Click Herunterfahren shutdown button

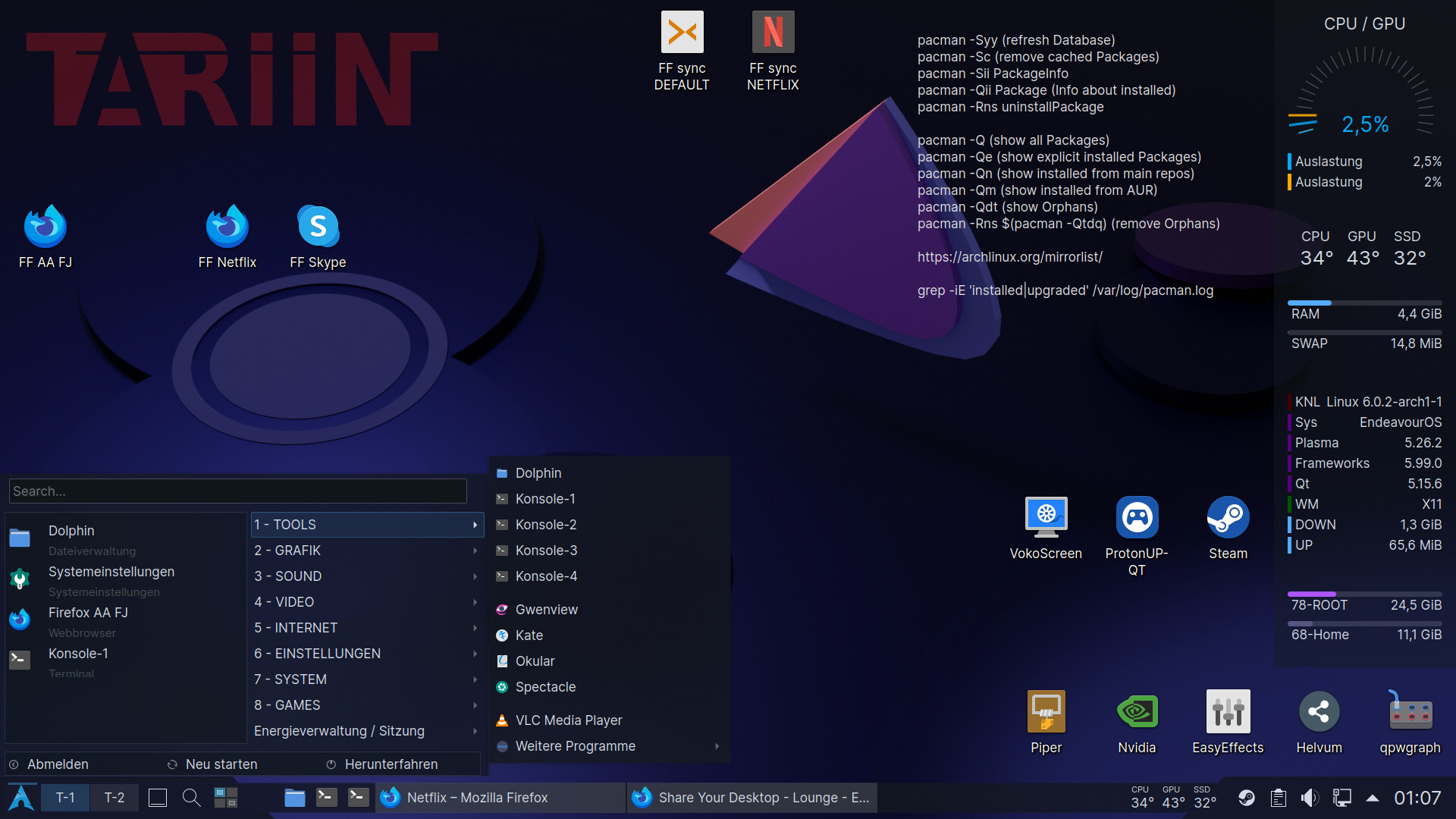point(382,764)
